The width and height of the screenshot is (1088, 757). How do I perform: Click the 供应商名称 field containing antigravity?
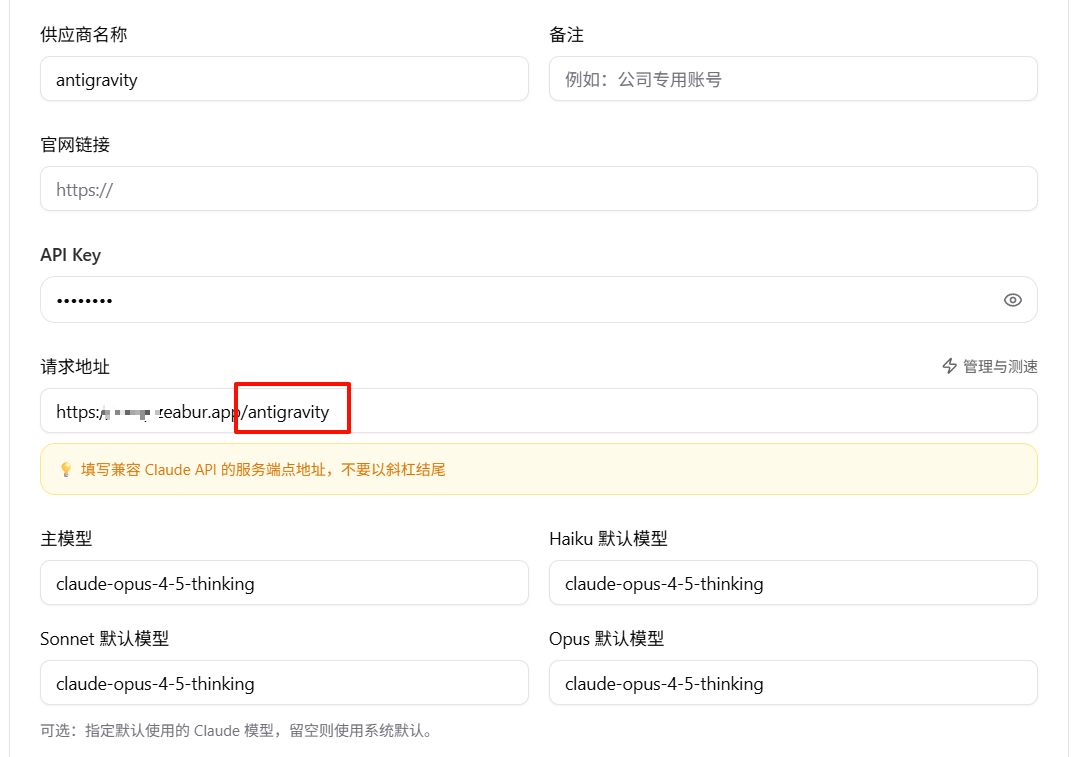pos(284,79)
